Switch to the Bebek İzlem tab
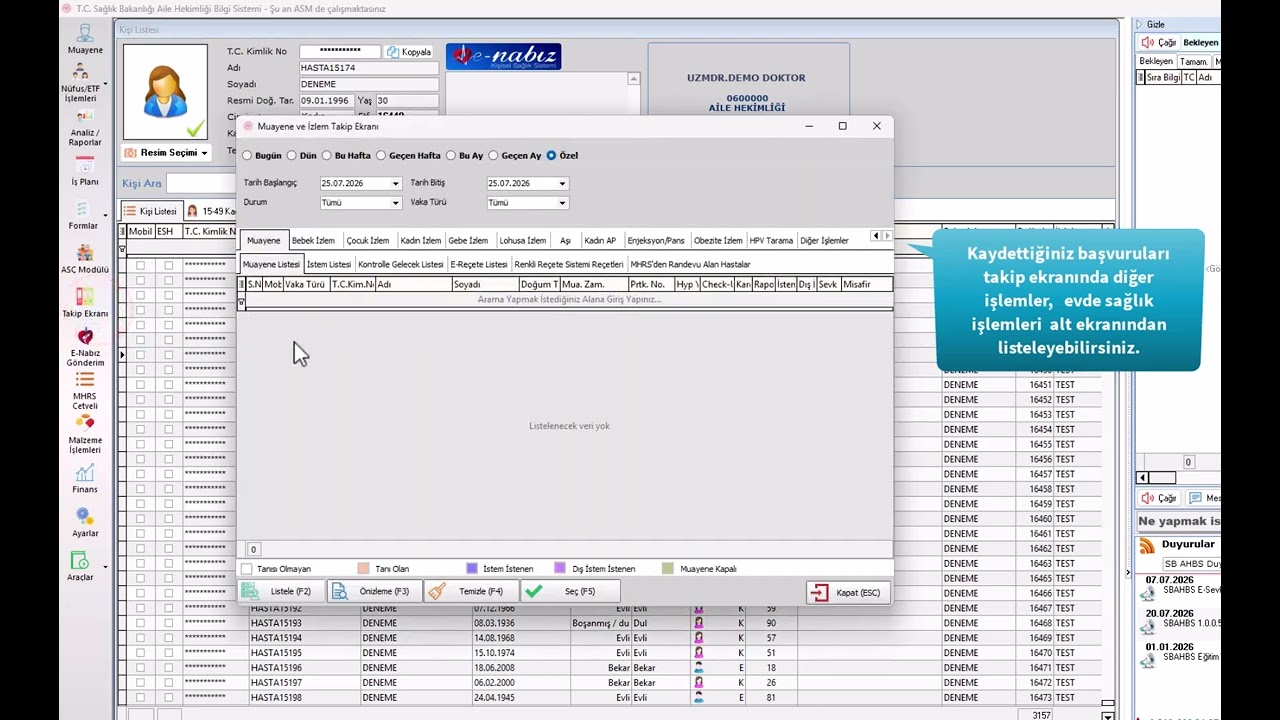 pos(313,241)
